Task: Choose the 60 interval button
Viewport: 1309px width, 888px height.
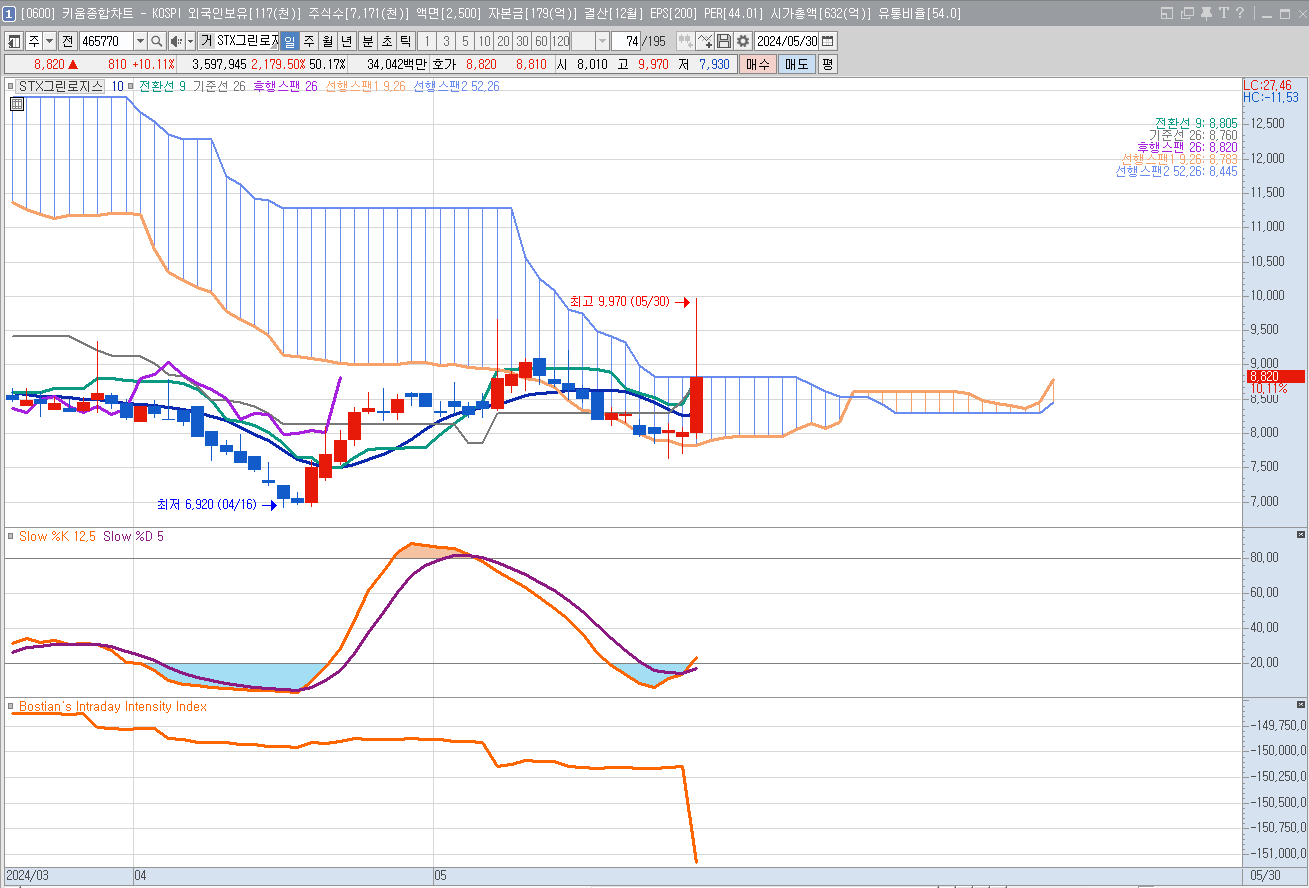Action: (x=541, y=41)
